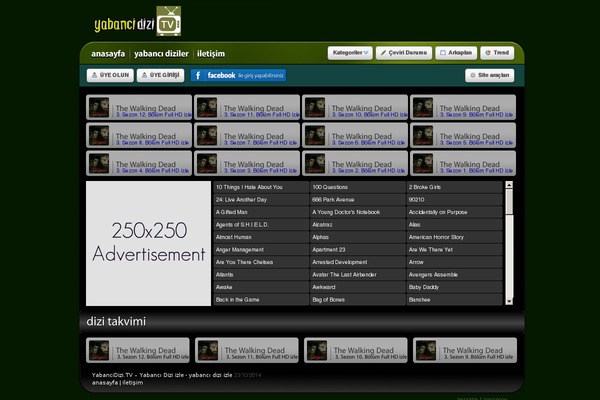Select Avatar The Last Airbender
Image resolution: width=600 pixels, height=400 pixels.
(x=358, y=275)
